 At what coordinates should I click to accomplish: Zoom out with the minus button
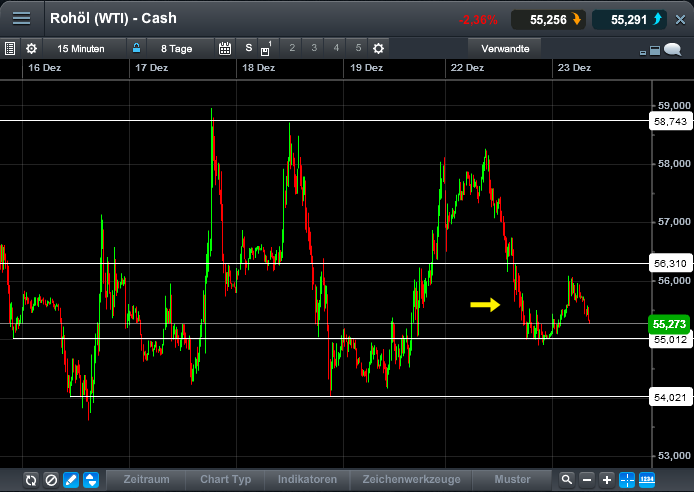coord(587,480)
